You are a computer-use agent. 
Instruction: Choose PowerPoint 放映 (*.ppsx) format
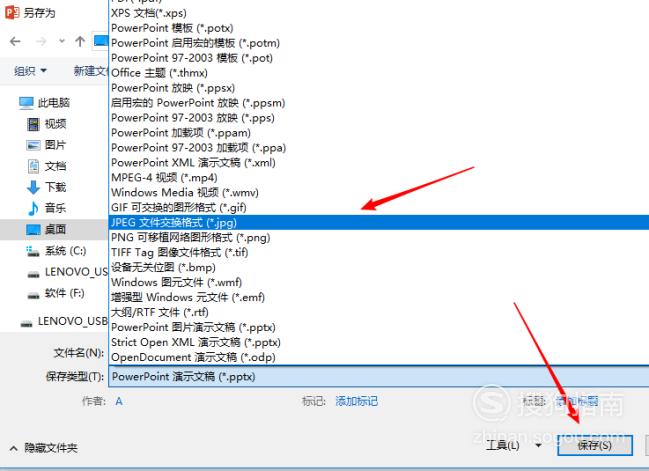[379, 88]
